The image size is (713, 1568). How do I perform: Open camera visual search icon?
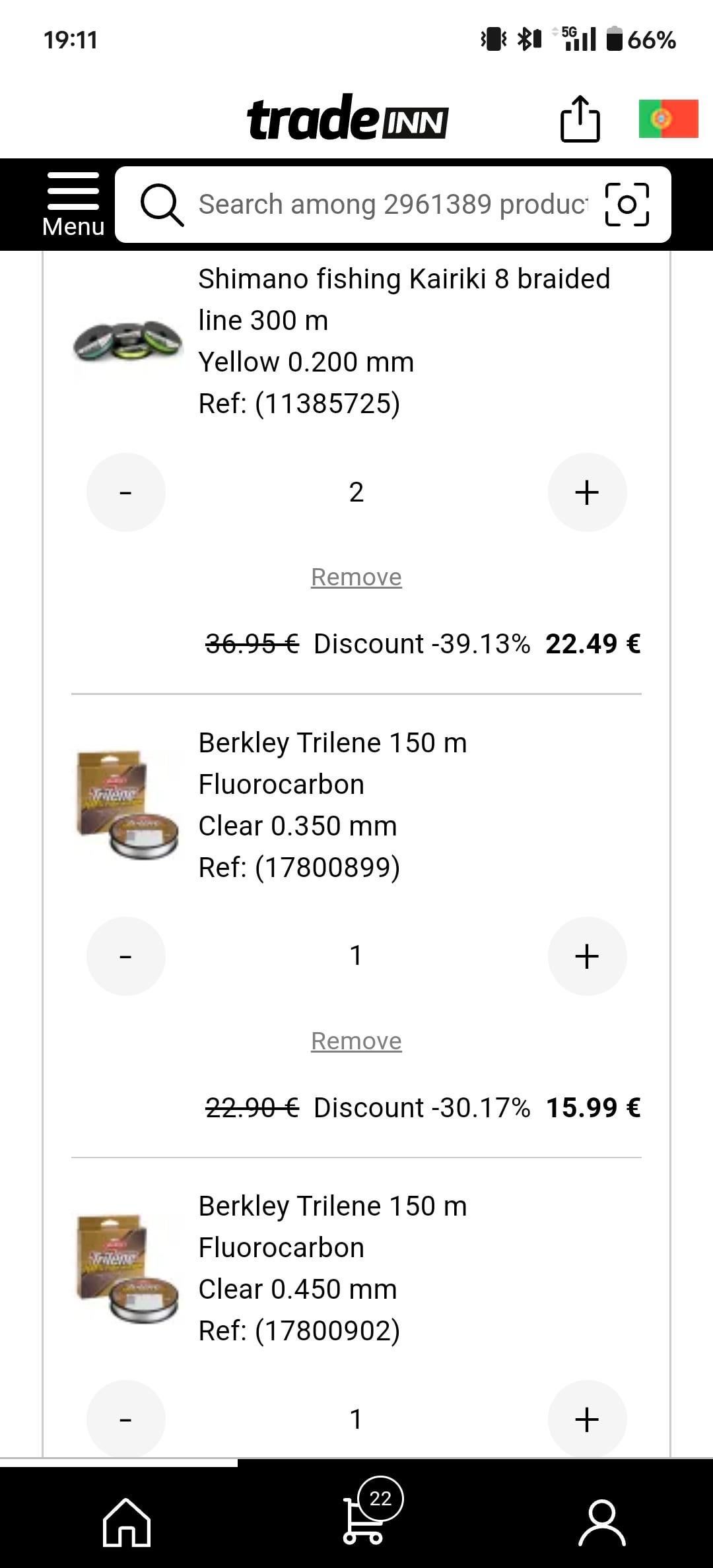coord(627,205)
